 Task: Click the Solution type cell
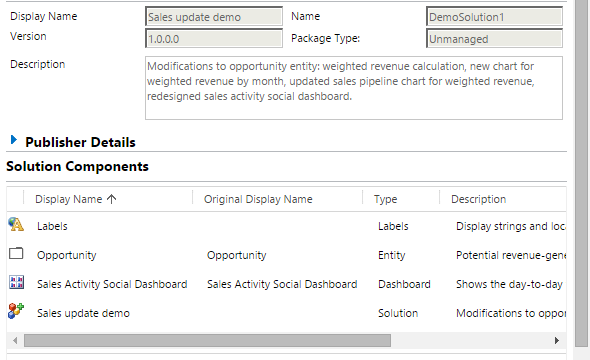click(398, 313)
